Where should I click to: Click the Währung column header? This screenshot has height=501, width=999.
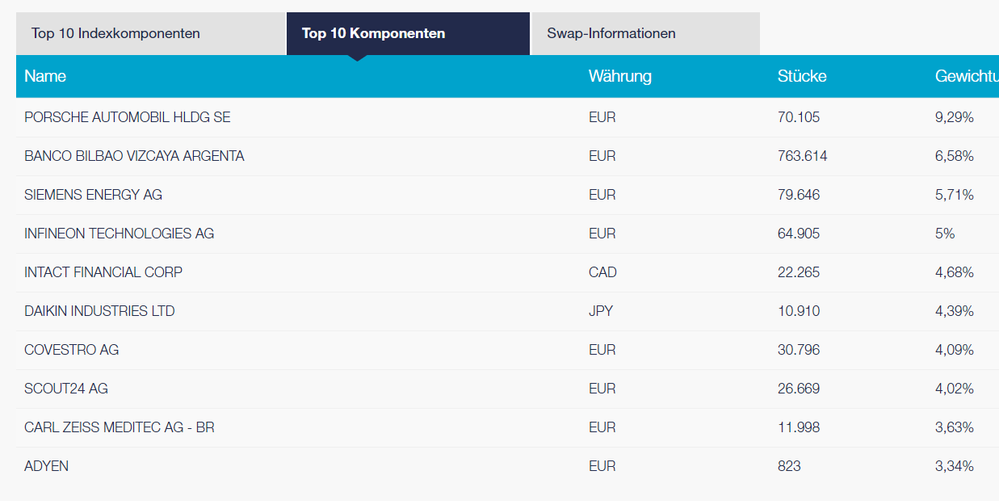[x=620, y=76]
